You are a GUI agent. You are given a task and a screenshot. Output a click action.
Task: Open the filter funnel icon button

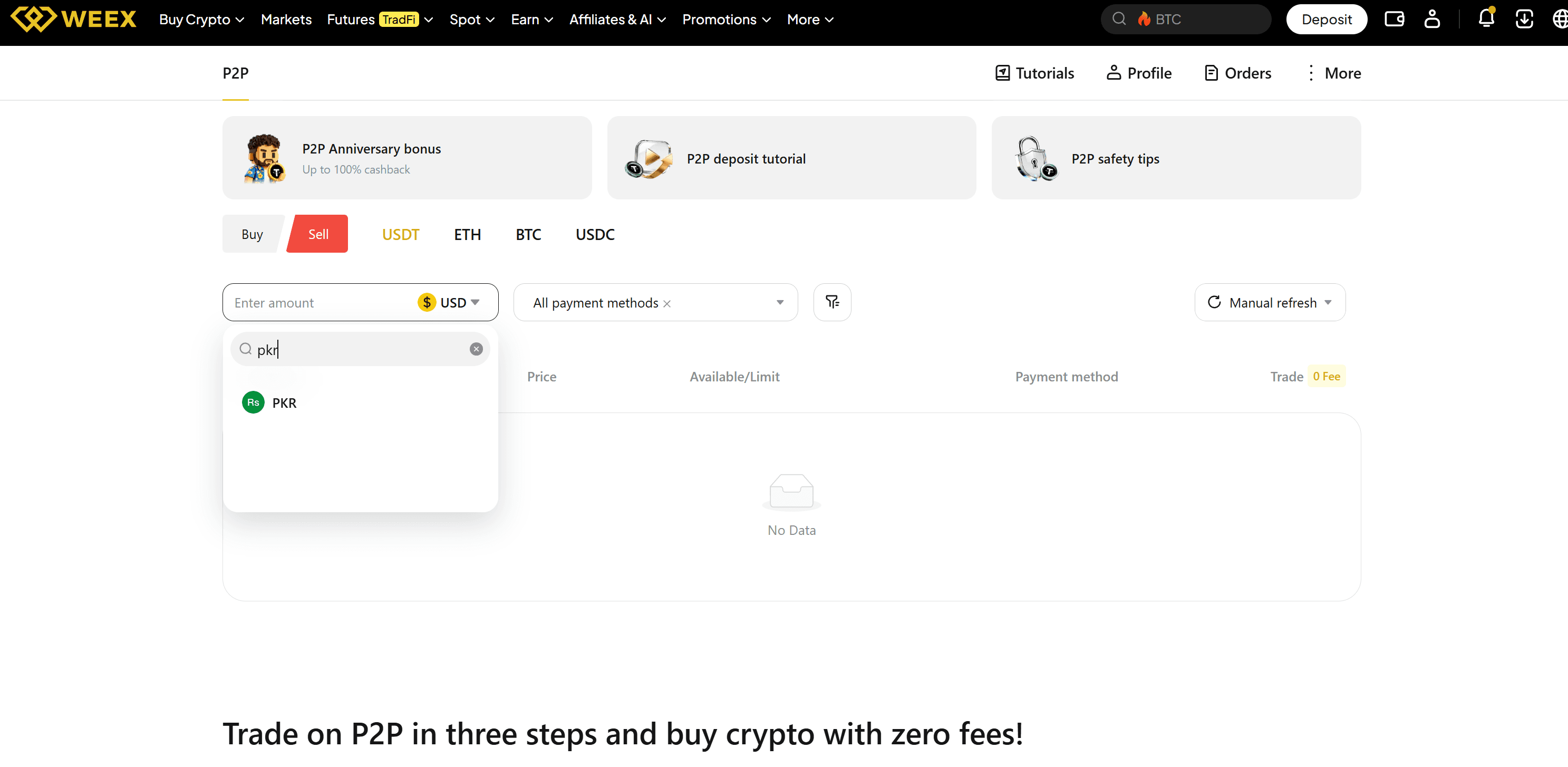pos(832,302)
